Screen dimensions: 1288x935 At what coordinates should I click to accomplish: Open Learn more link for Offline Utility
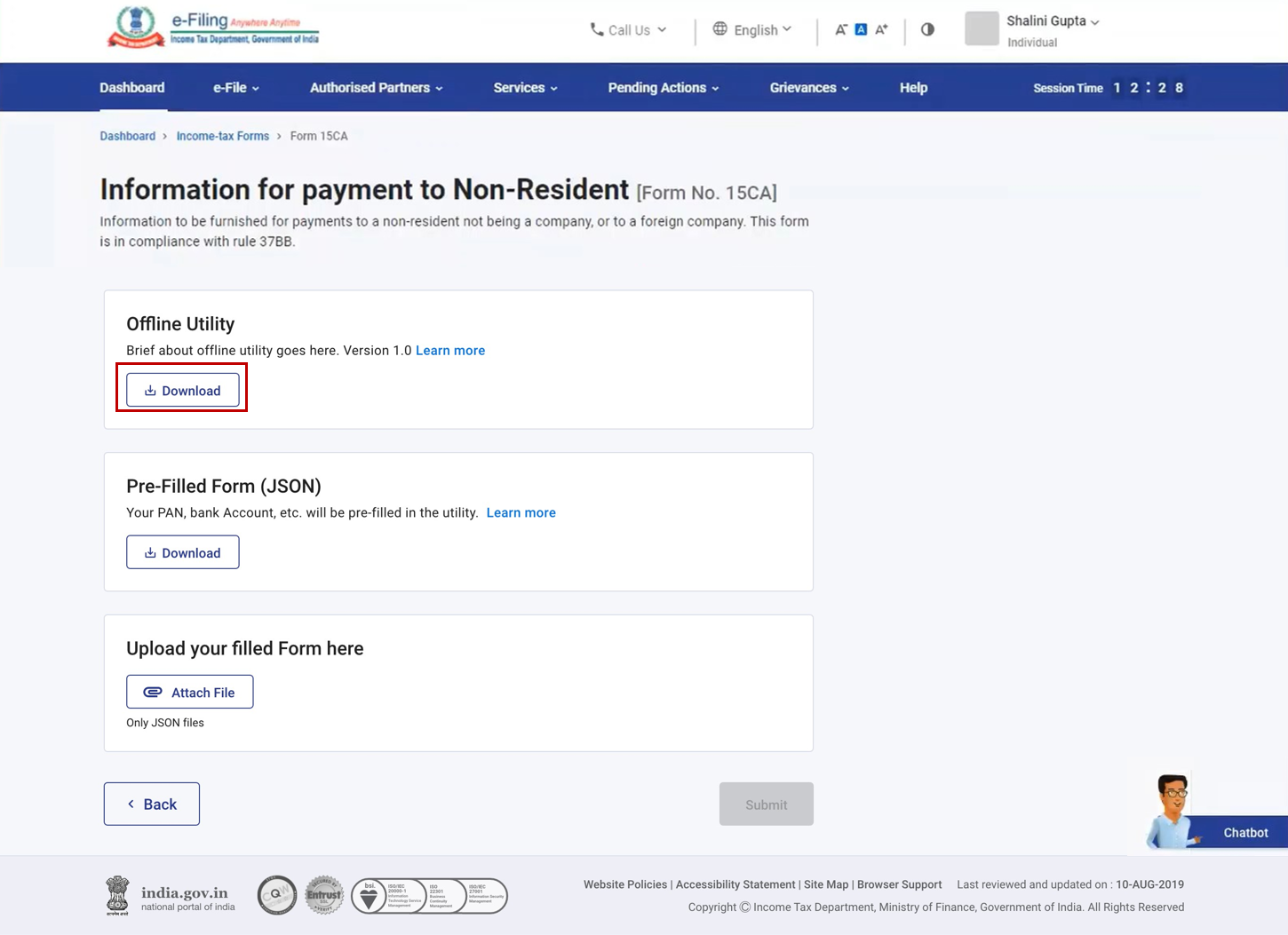pyautogui.click(x=450, y=351)
